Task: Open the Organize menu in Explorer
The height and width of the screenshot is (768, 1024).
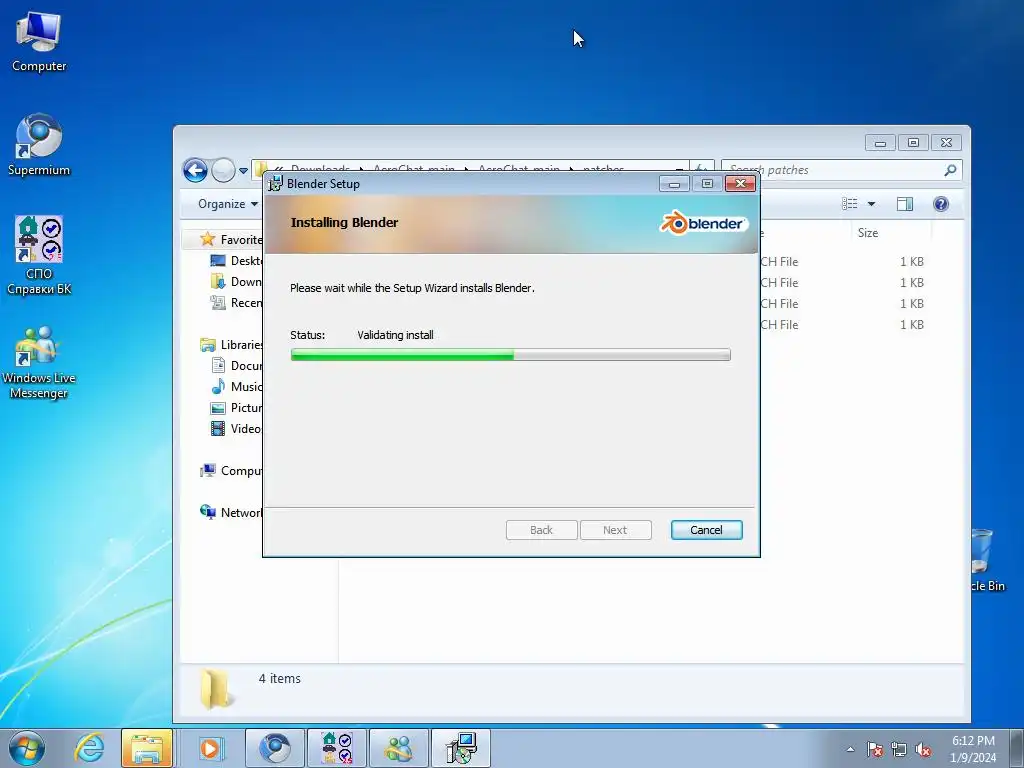Action: [228, 204]
